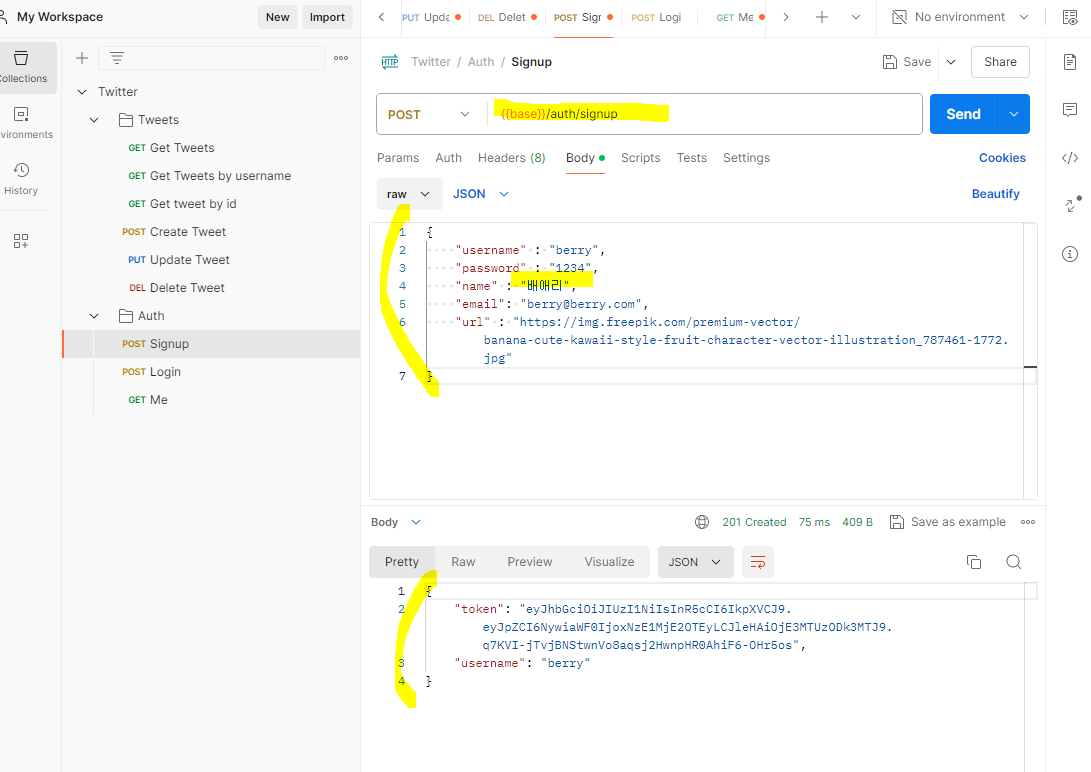Open the POST Login request in sidebar
Image resolution: width=1091 pixels, height=772 pixels.
click(152, 372)
